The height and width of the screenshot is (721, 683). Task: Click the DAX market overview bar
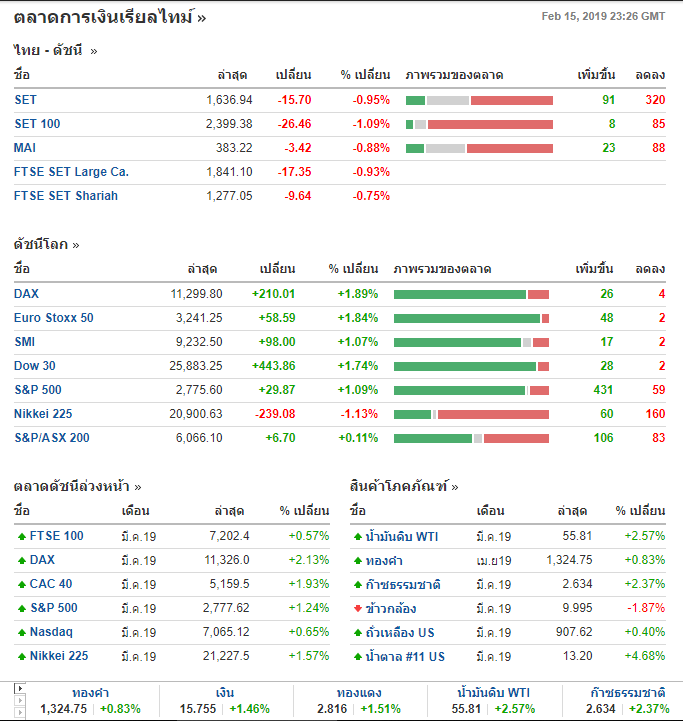[x=471, y=294]
